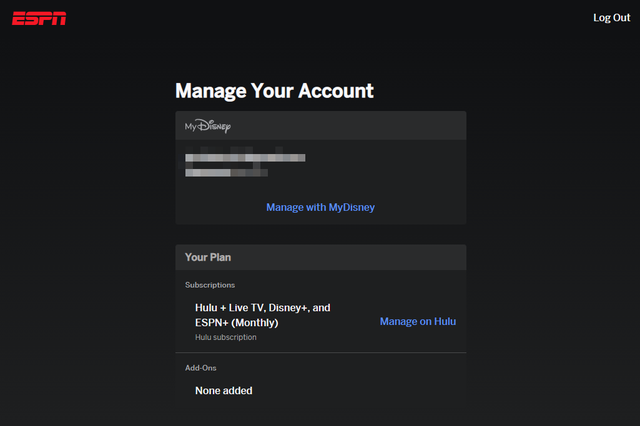Click the second blurred account info line
The height and width of the screenshot is (426, 640).
[x=226, y=172]
